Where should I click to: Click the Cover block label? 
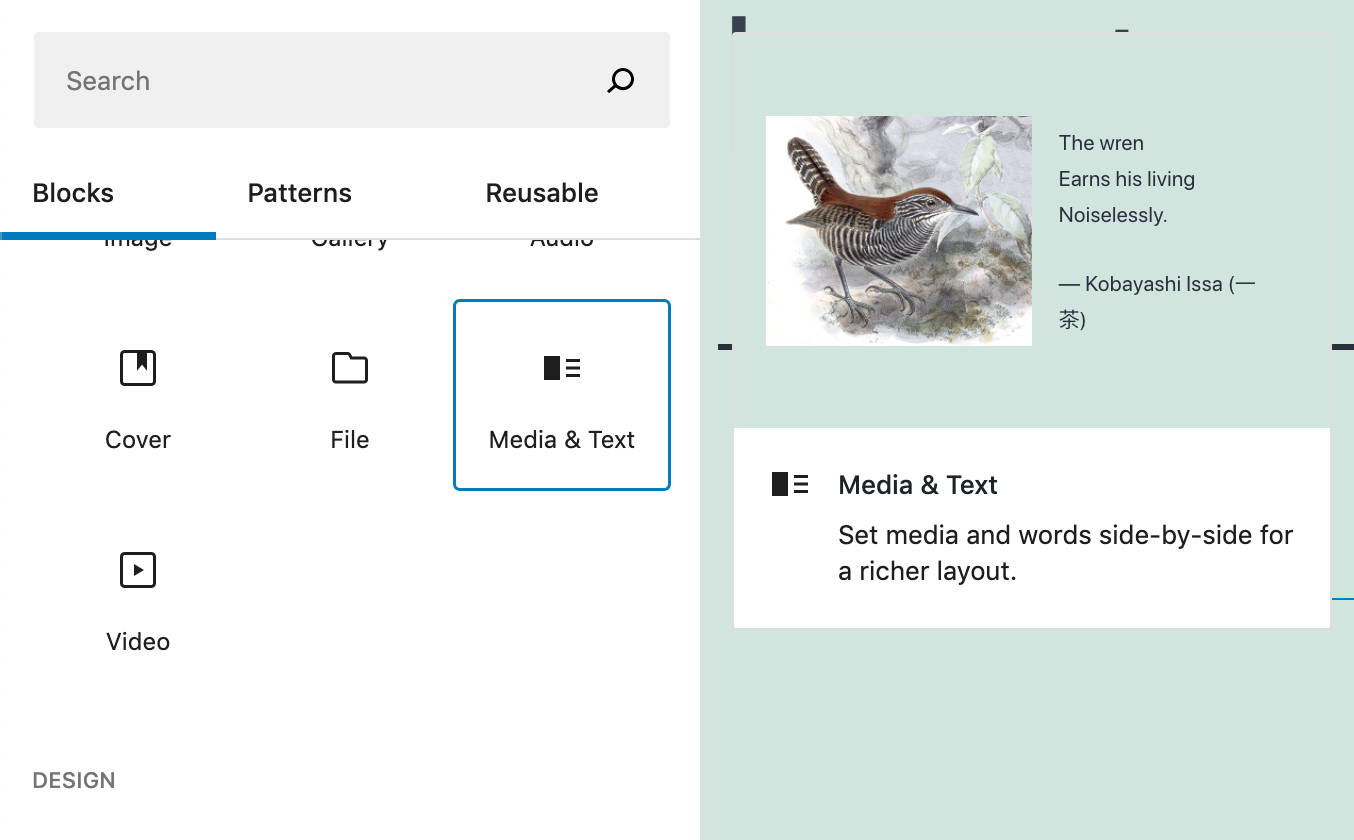[x=138, y=440]
